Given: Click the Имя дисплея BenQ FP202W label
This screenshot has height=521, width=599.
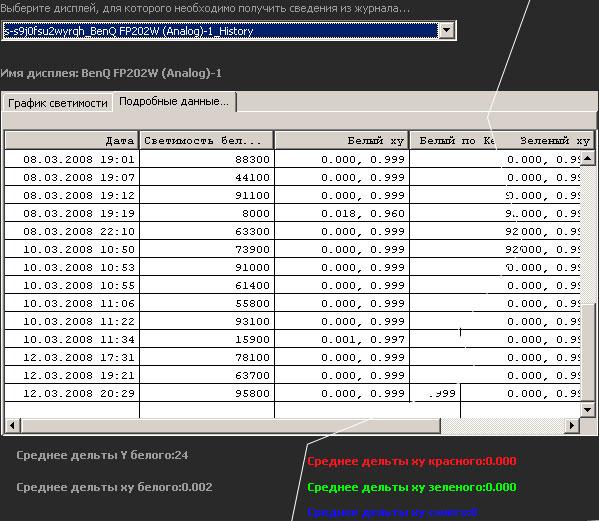Looking at the screenshot, I should tap(111, 73).
